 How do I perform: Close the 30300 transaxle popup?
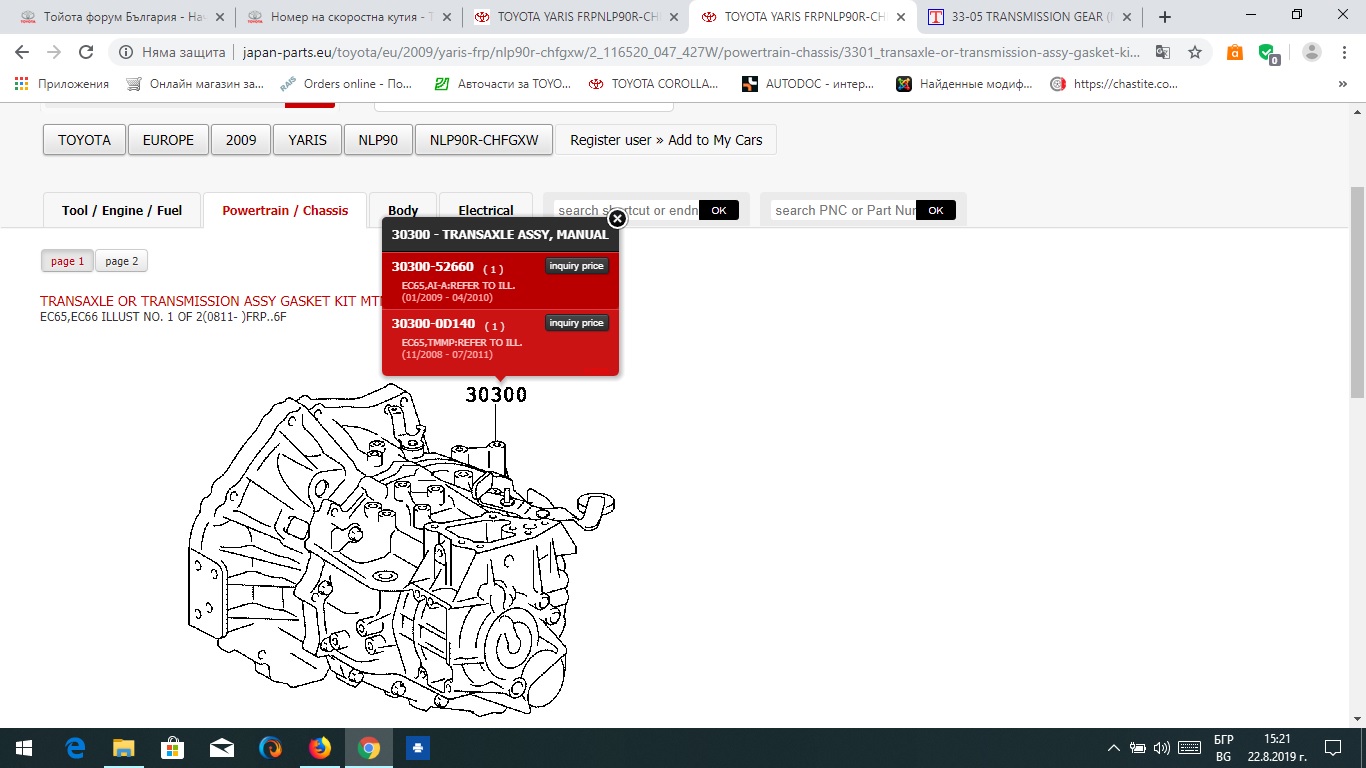pyautogui.click(x=617, y=218)
